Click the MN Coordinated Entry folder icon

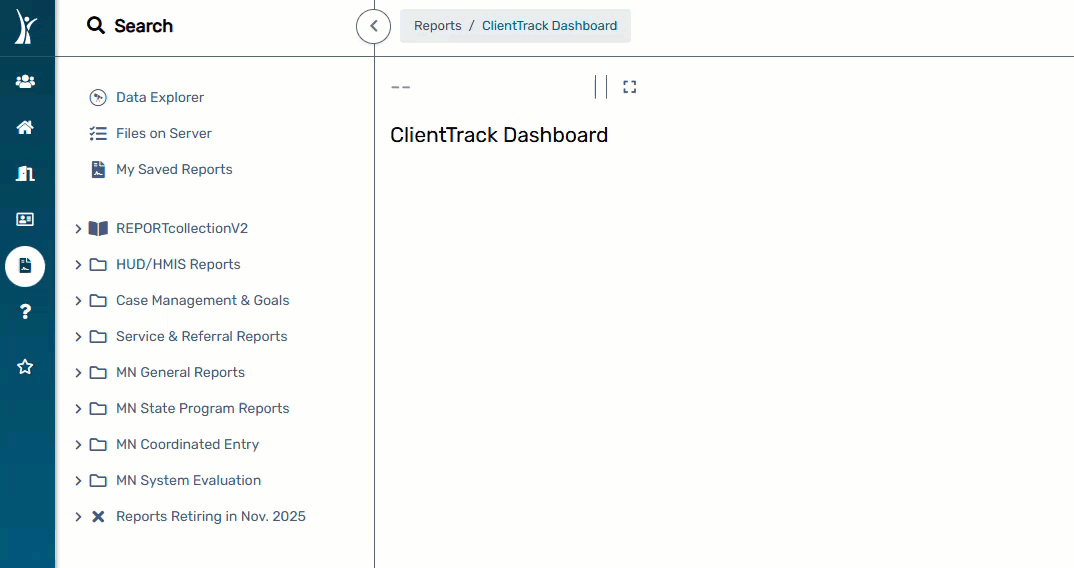(98, 444)
